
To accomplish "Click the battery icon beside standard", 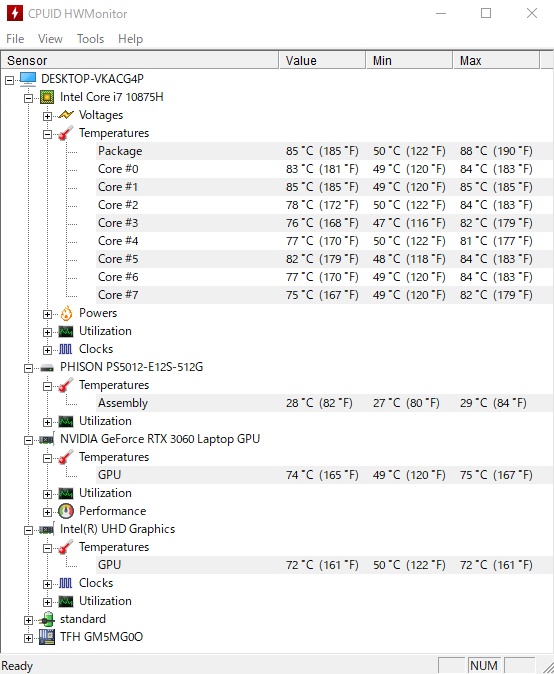I will (46, 619).
